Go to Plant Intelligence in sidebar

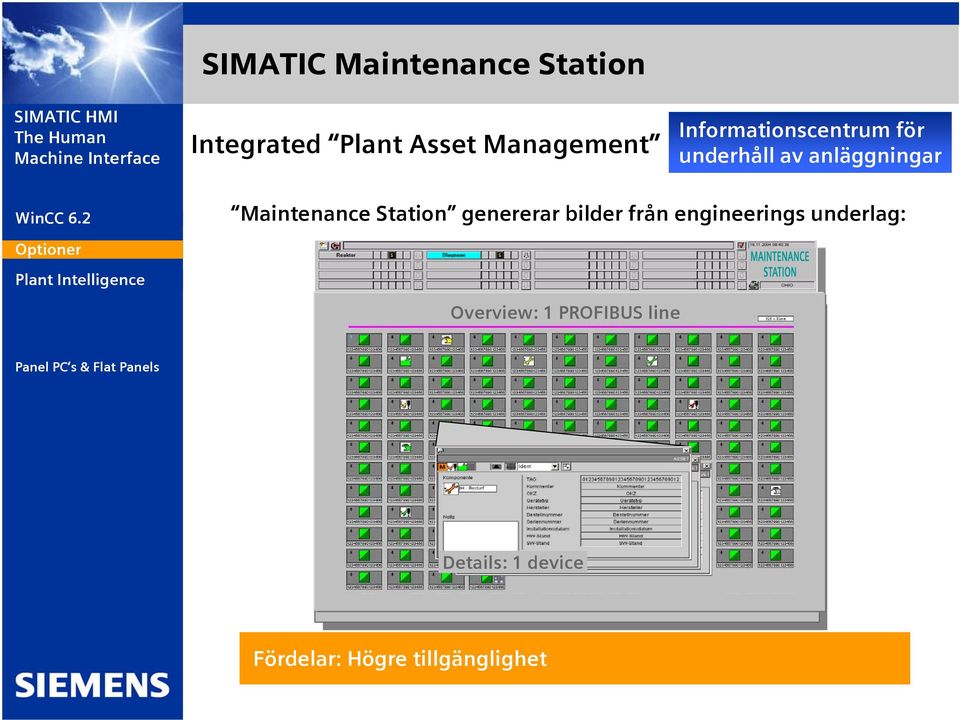tap(80, 280)
